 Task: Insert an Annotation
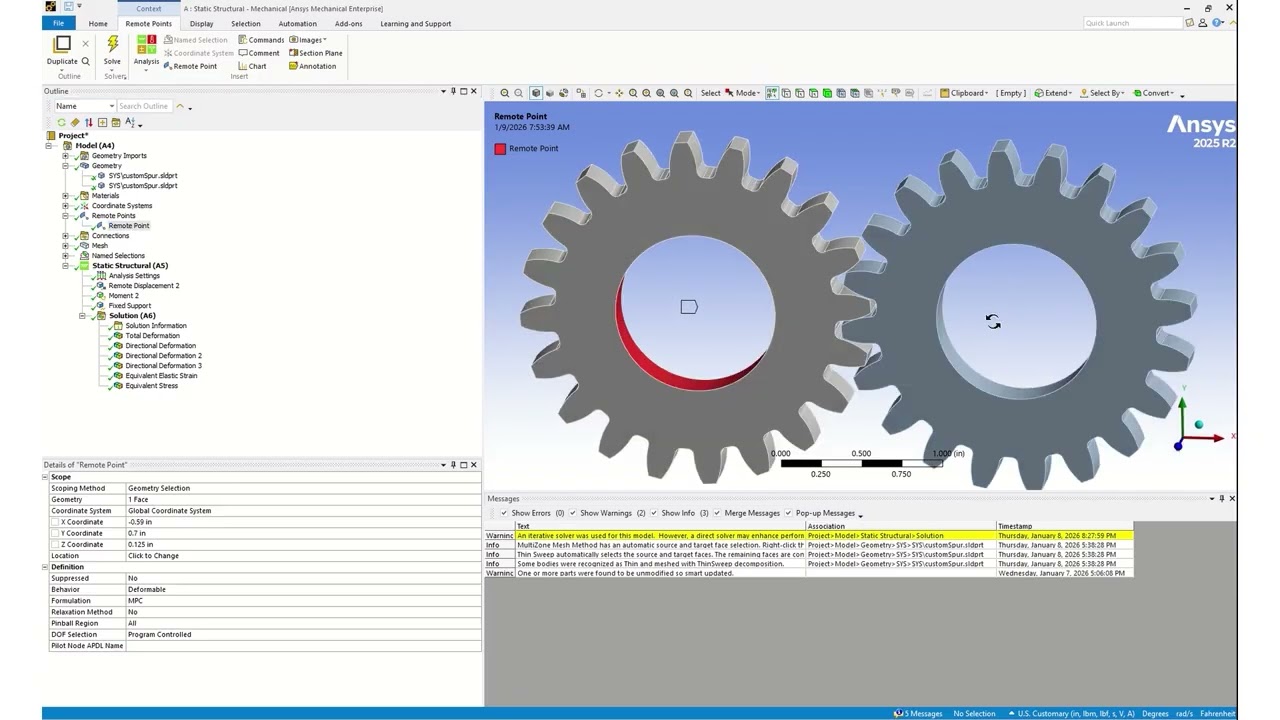click(x=312, y=66)
